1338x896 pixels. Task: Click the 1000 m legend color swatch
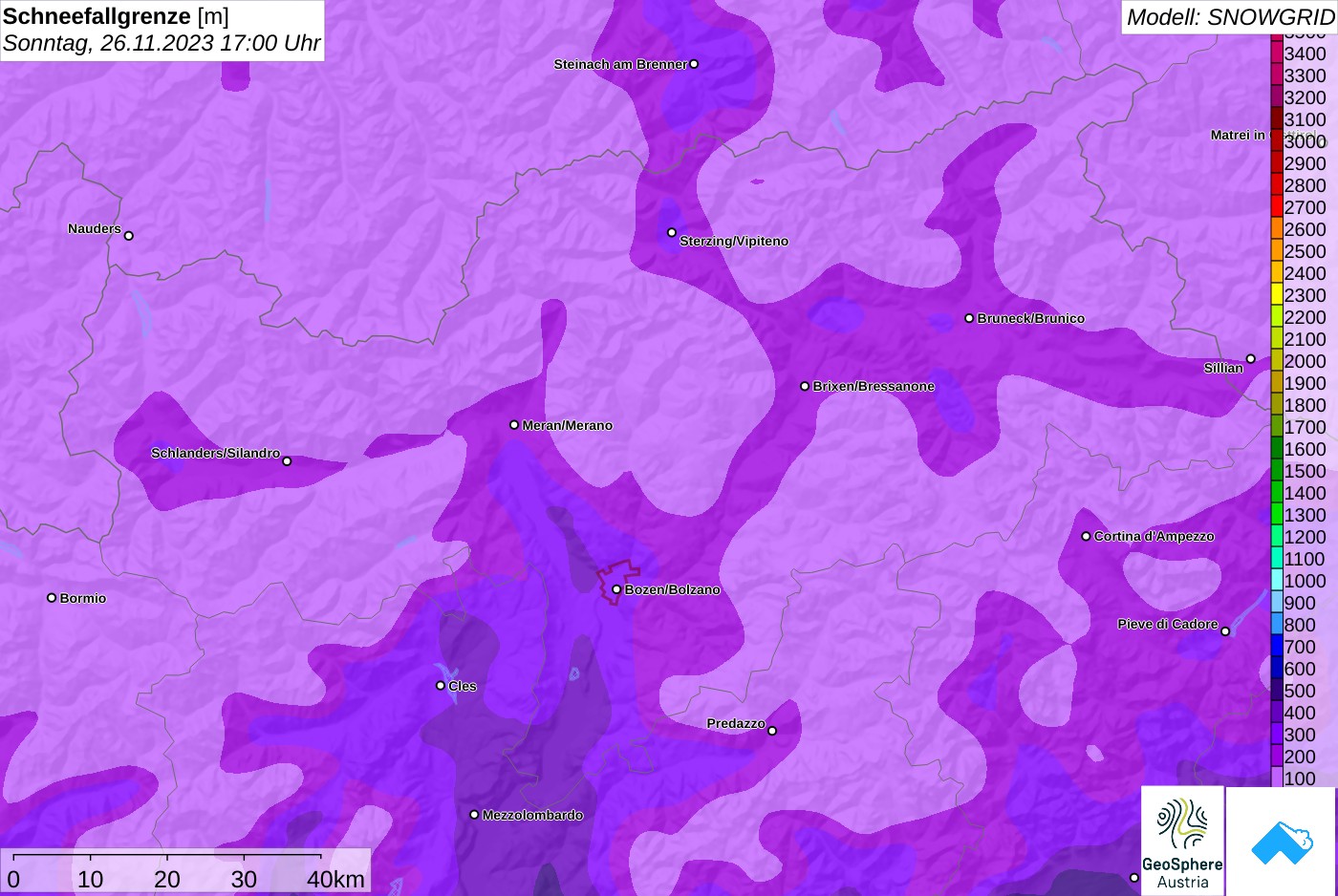(1277, 580)
